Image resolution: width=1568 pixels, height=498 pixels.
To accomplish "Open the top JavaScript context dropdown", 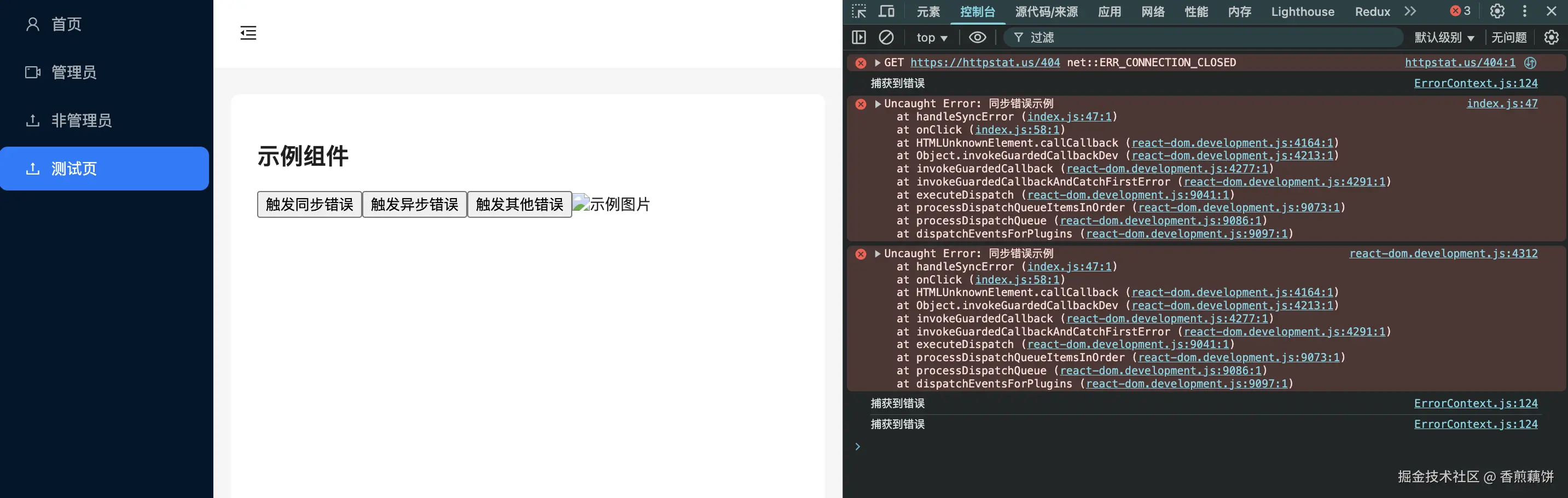I will (x=932, y=38).
